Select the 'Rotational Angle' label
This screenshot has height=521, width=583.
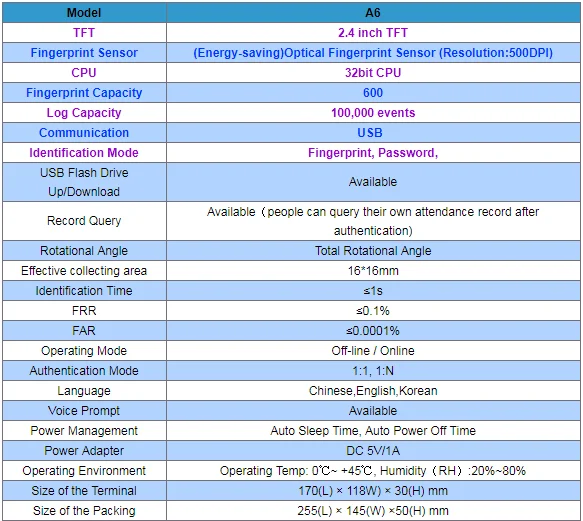pos(84,251)
